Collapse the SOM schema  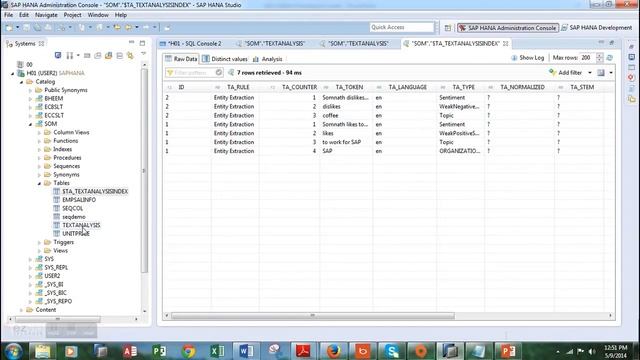click(x=31, y=124)
